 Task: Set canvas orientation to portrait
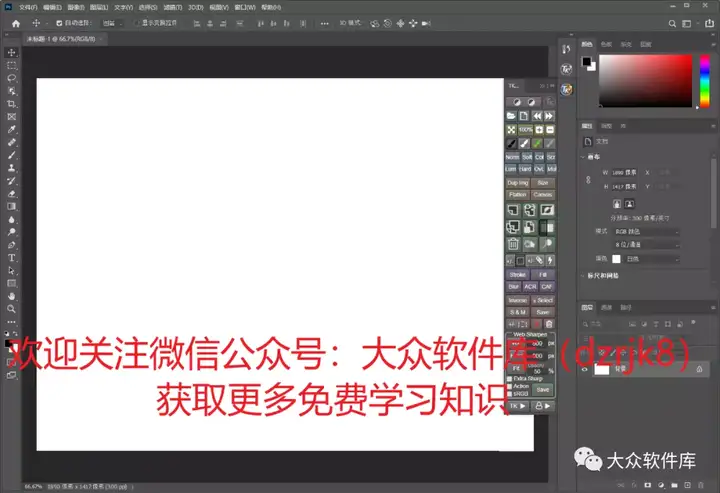coord(617,203)
